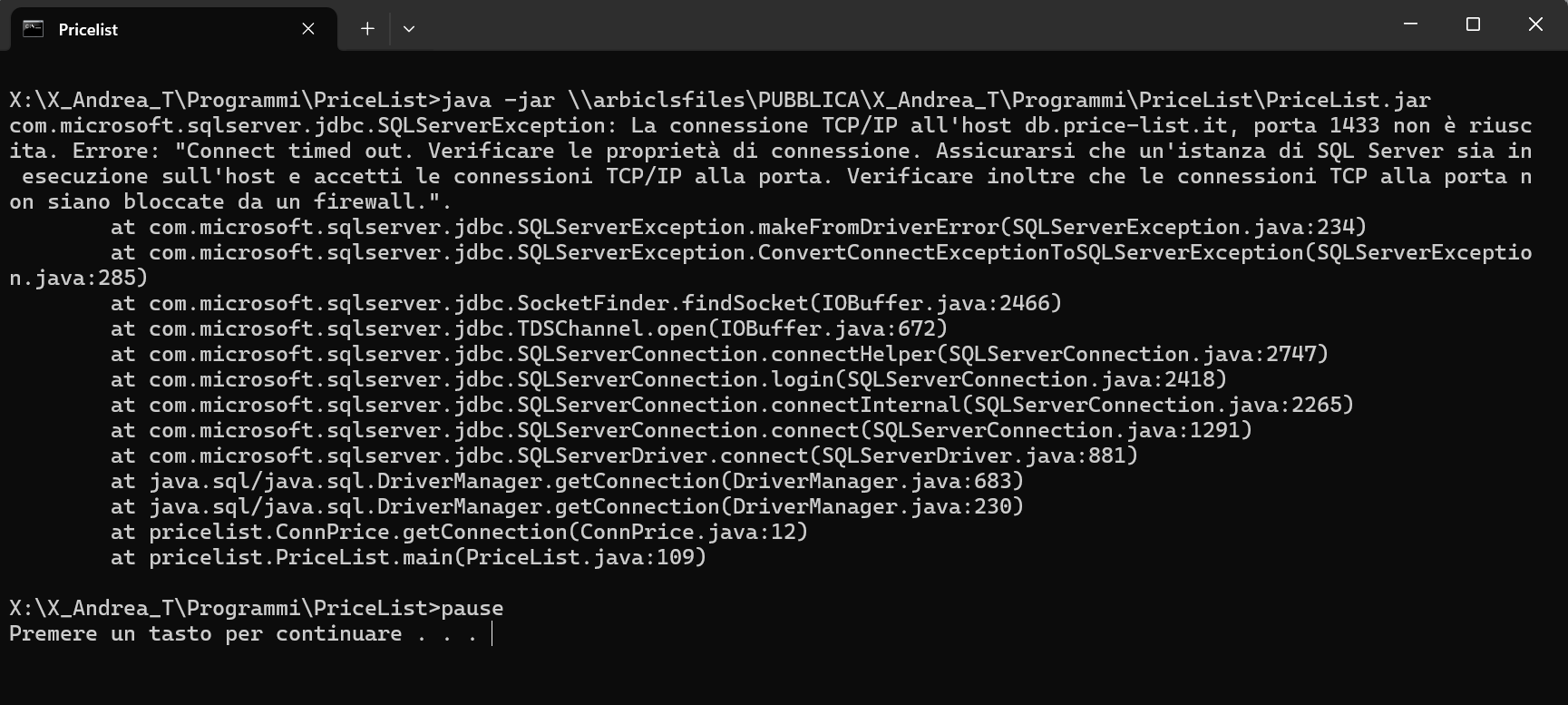Close the terminal window
Screen dimensions: 1568x705
(1535, 24)
